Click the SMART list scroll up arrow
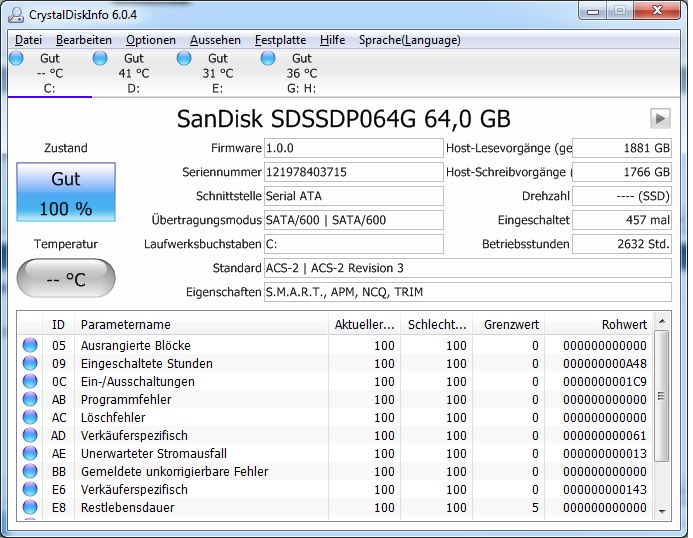The width and height of the screenshot is (693, 538). click(x=662, y=321)
